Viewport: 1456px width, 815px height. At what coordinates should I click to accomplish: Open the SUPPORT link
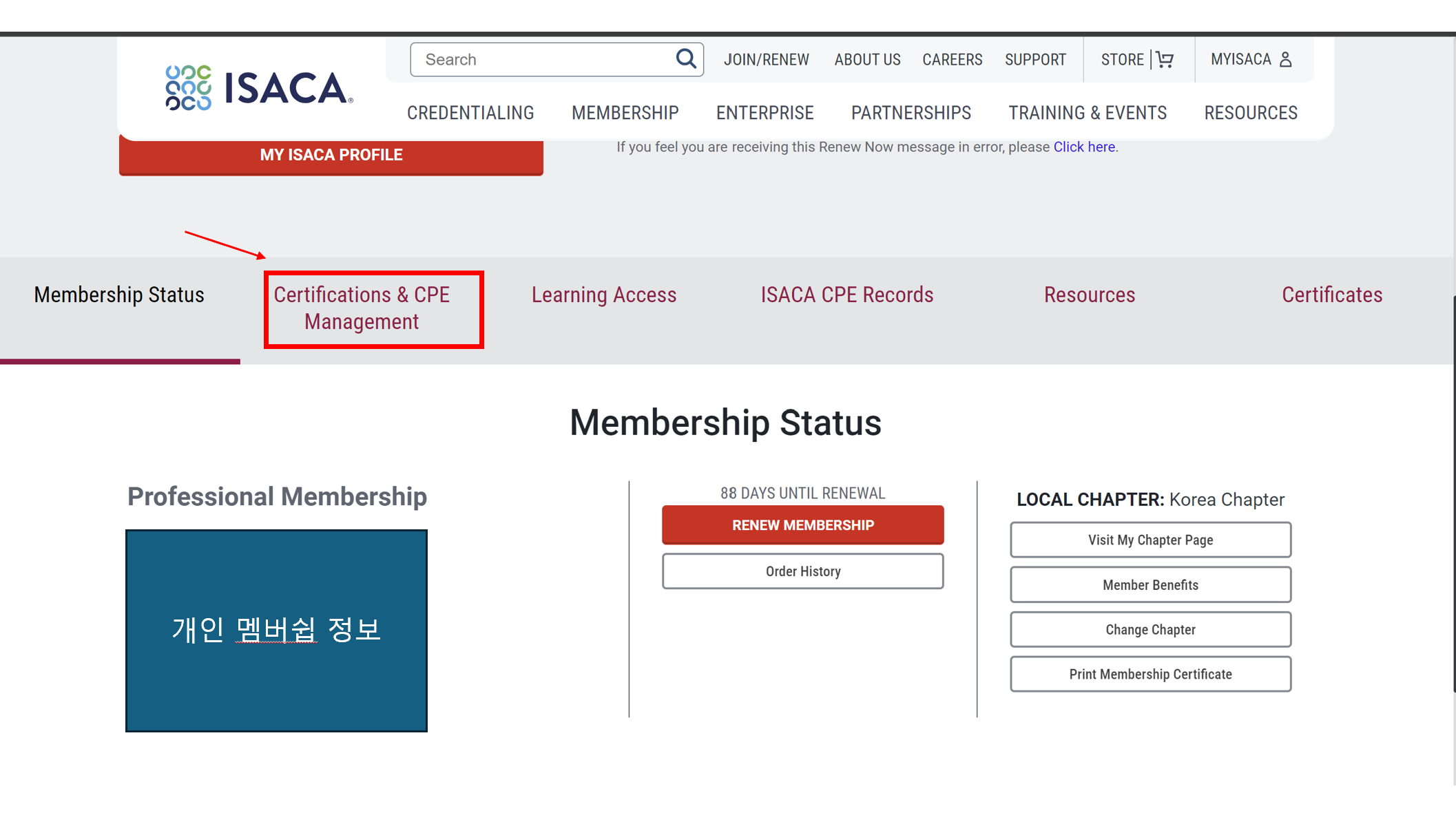[x=1035, y=60]
